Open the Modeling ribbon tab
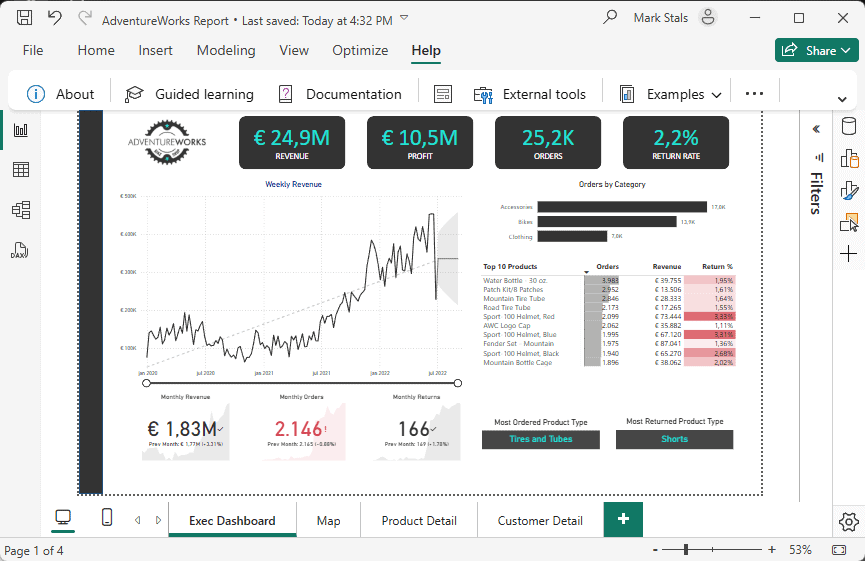This screenshot has width=865, height=561. 226,50
